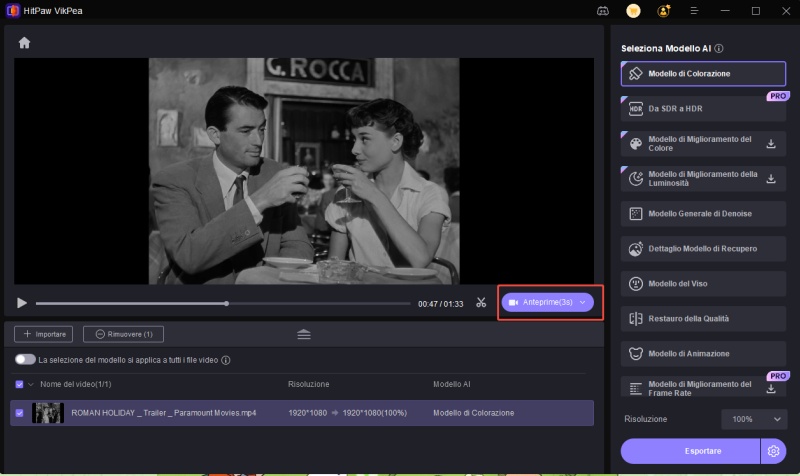Open info icon beside Seleziona Modello AI

click(719, 48)
